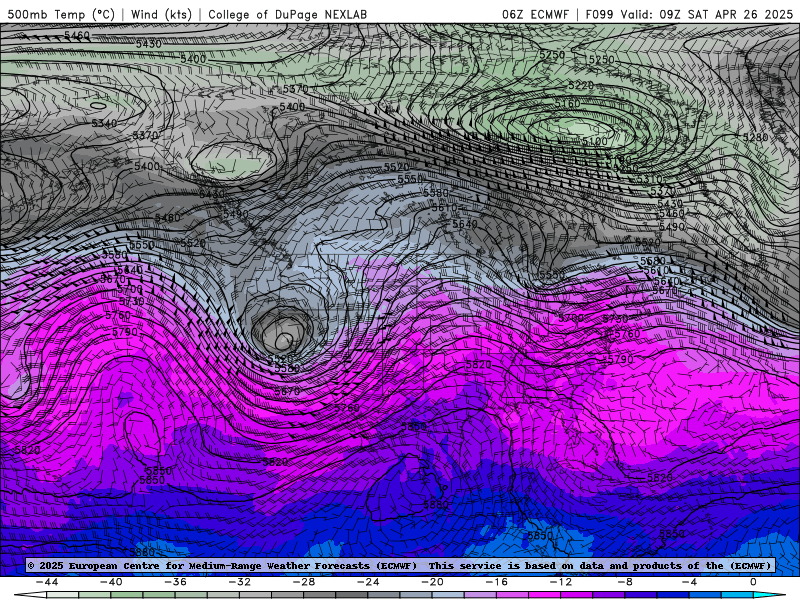Click "F099 Valid: 09Z SAT APR 26 2025"
Screen dimensions: 800x600
tap(689, 14)
